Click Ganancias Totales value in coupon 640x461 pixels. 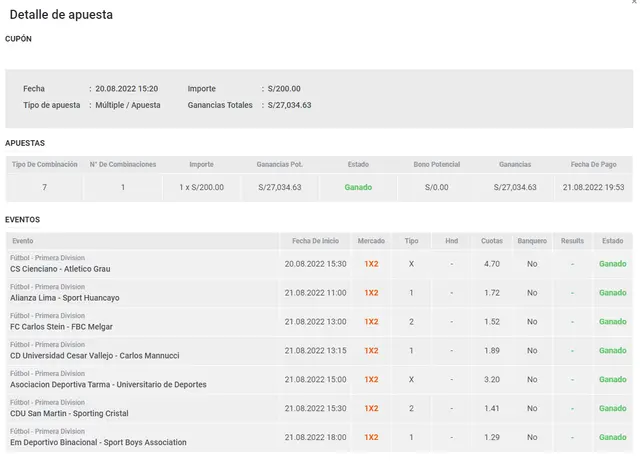[289, 105]
